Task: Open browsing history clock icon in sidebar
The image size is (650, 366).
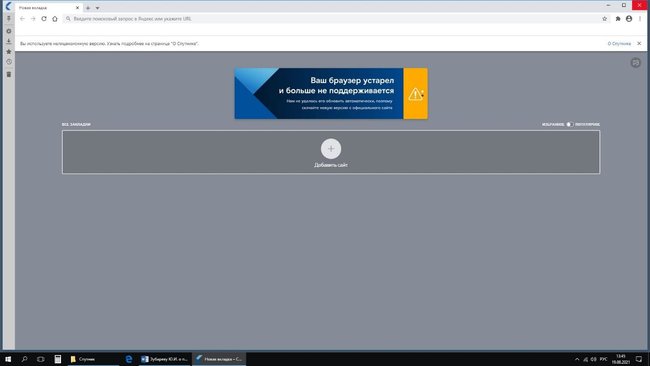Action: click(9, 62)
